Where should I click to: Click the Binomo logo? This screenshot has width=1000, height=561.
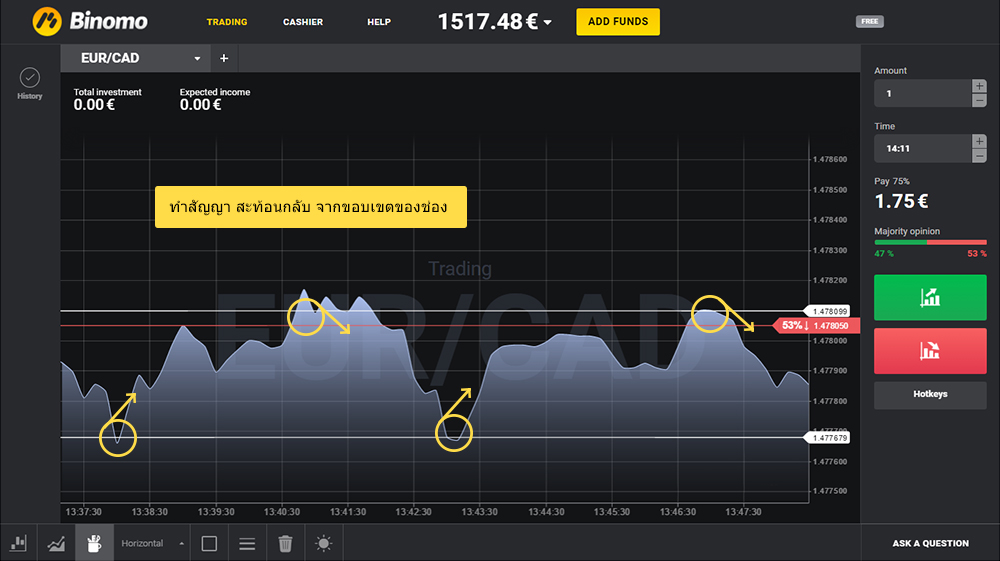tap(90, 21)
